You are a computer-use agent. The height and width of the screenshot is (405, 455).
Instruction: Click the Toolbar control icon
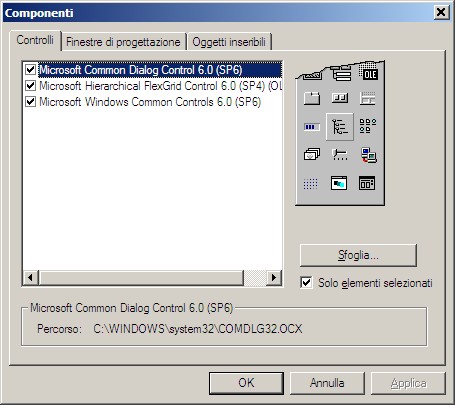click(x=340, y=98)
